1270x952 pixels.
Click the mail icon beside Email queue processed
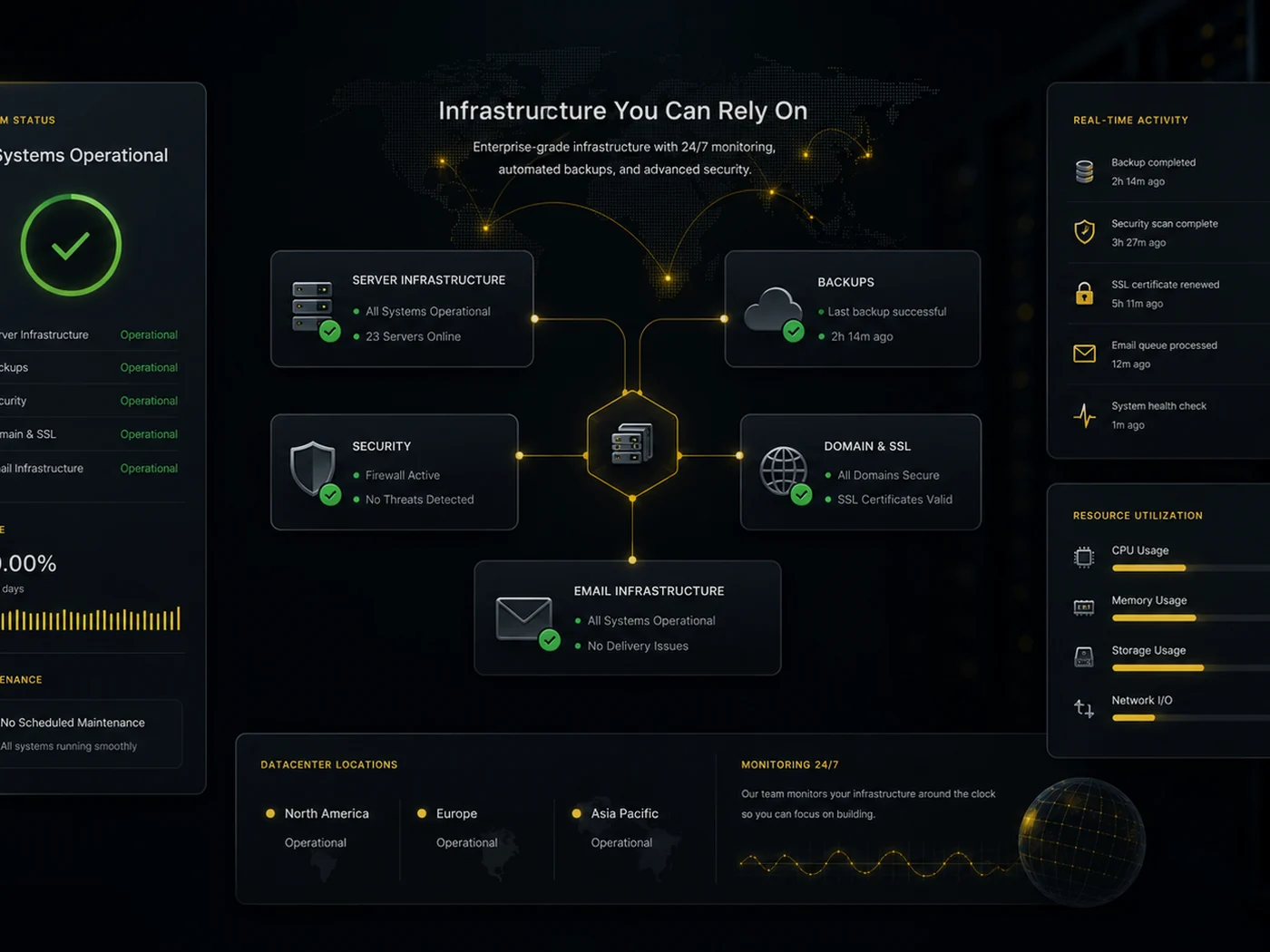1084,354
